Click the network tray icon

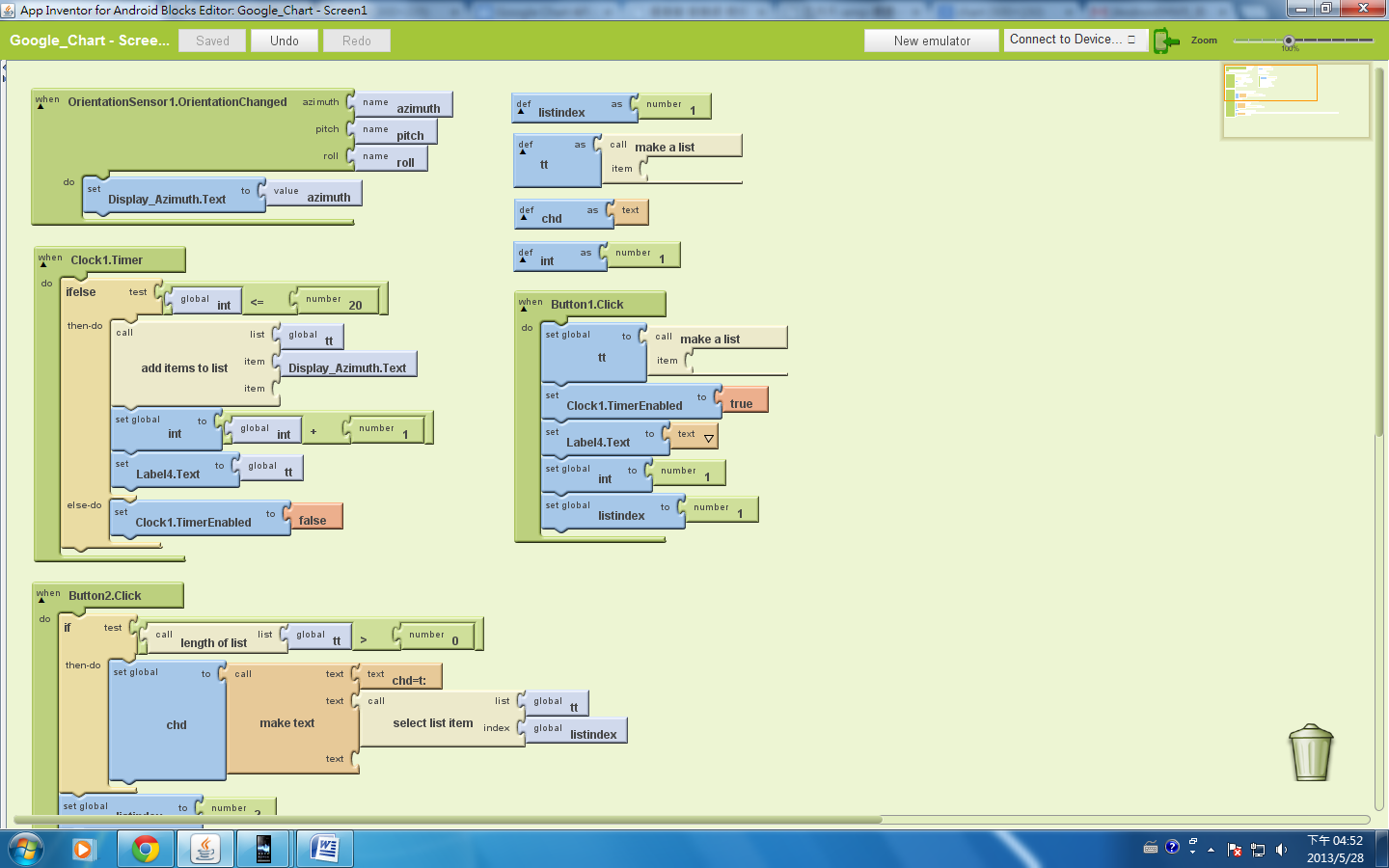1258,850
